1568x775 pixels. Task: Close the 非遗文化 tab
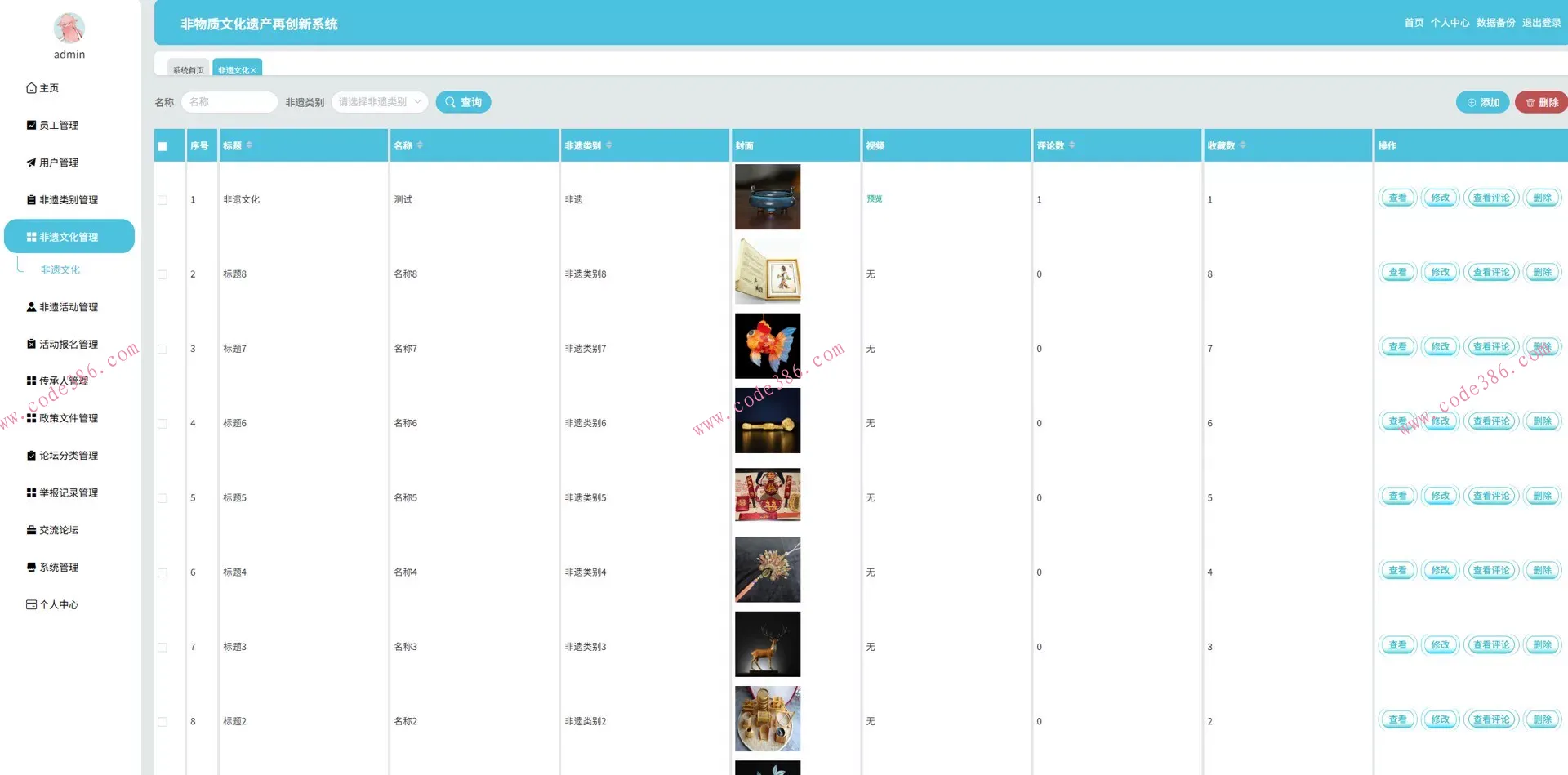tap(253, 70)
